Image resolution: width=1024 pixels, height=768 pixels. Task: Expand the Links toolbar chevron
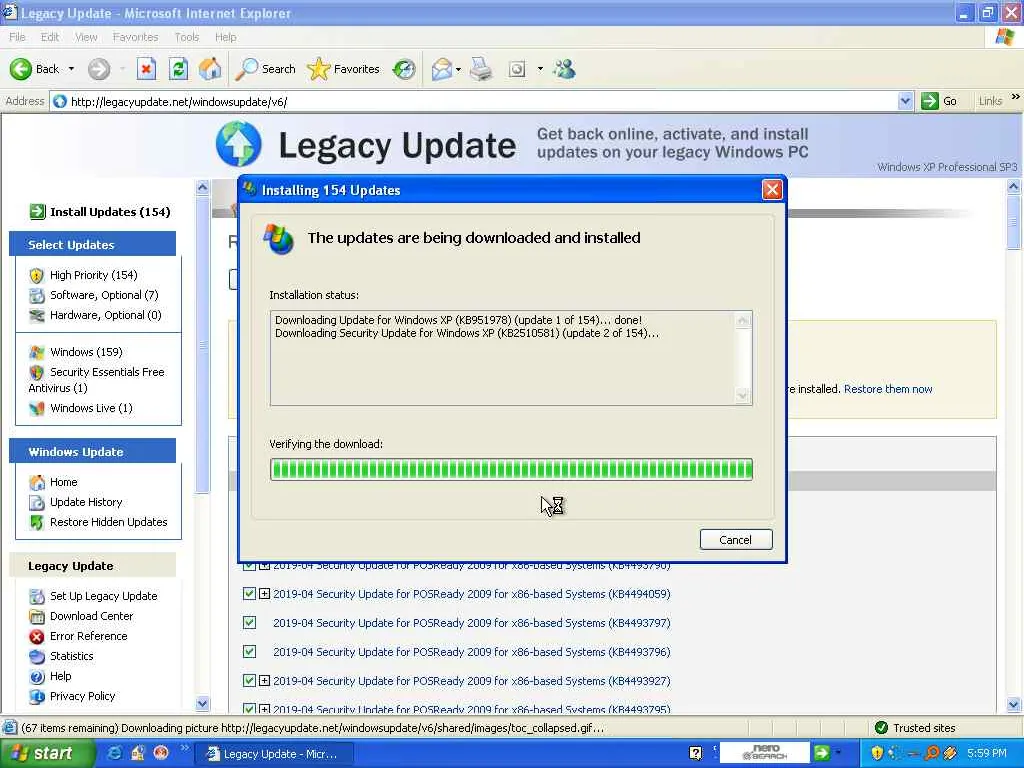pos(1016,97)
